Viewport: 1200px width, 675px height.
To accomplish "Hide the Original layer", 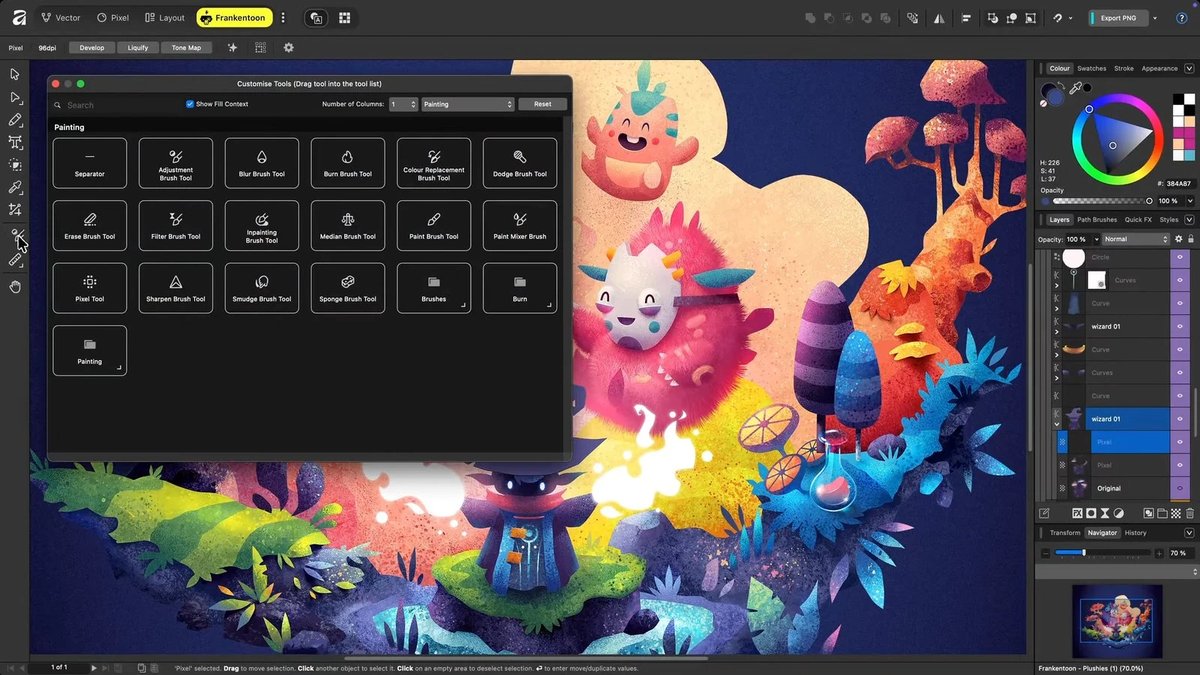I will pyautogui.click(x=1180, y=488).
